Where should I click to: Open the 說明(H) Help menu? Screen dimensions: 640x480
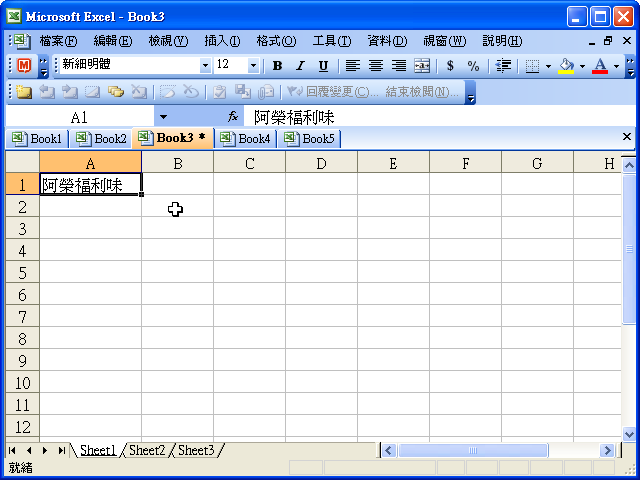coord(502,41)
